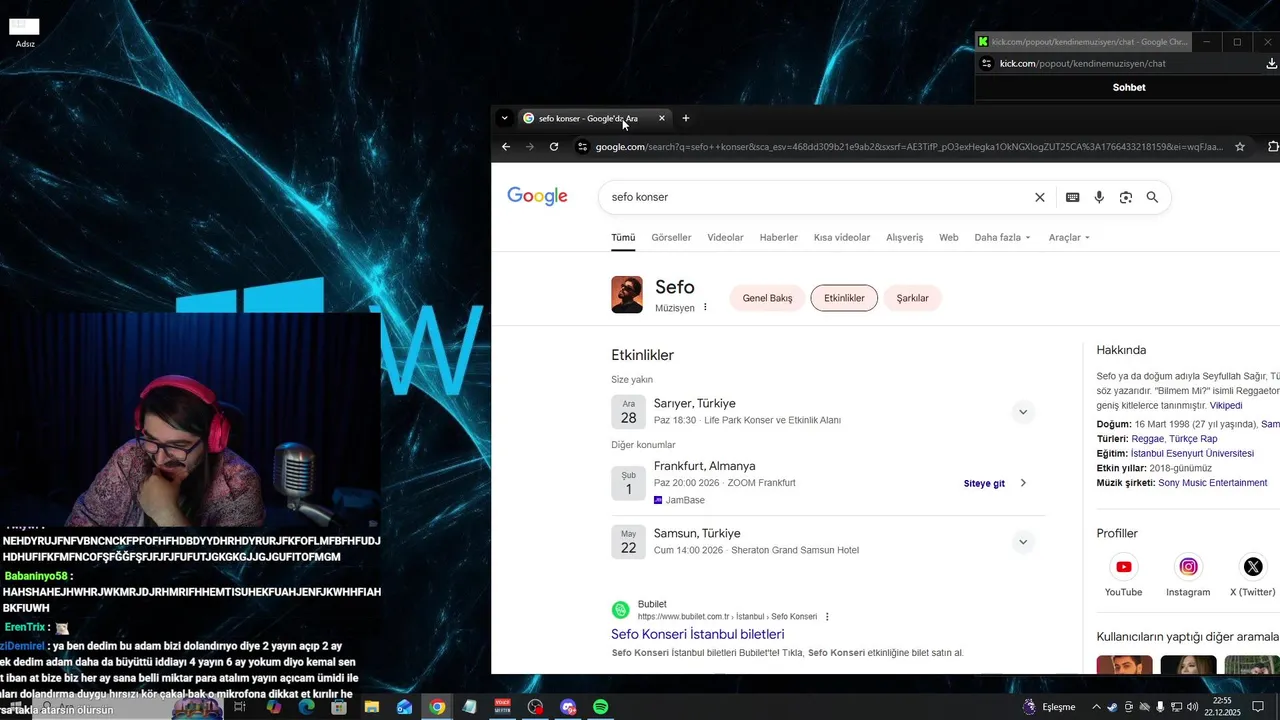Click 'Siteye git' for Frankfurt event
The height and width of the screenshot is (720, 1280).
pos(984,484)
